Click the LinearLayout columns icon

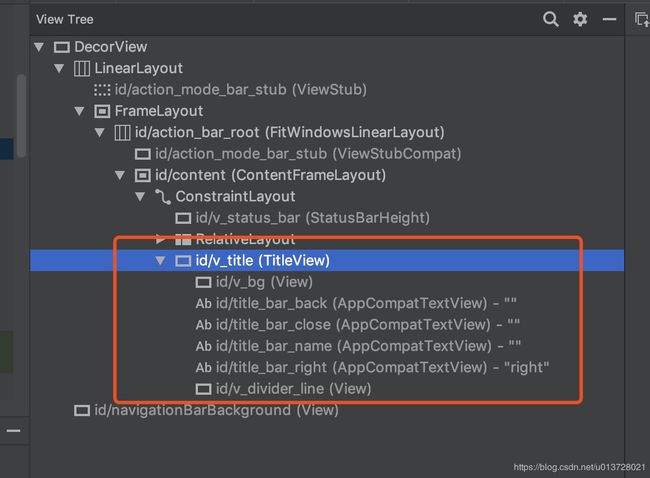point(82,68)
